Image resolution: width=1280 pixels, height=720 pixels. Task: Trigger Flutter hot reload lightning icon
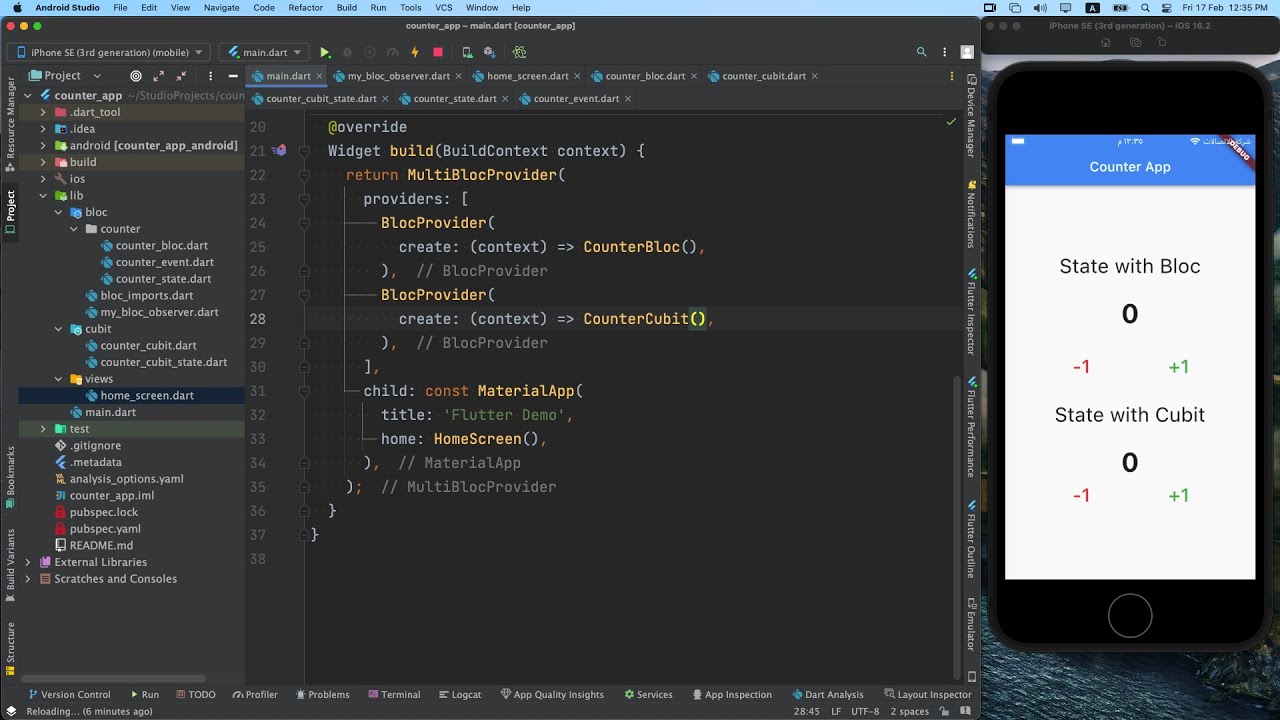pos(414,52)
